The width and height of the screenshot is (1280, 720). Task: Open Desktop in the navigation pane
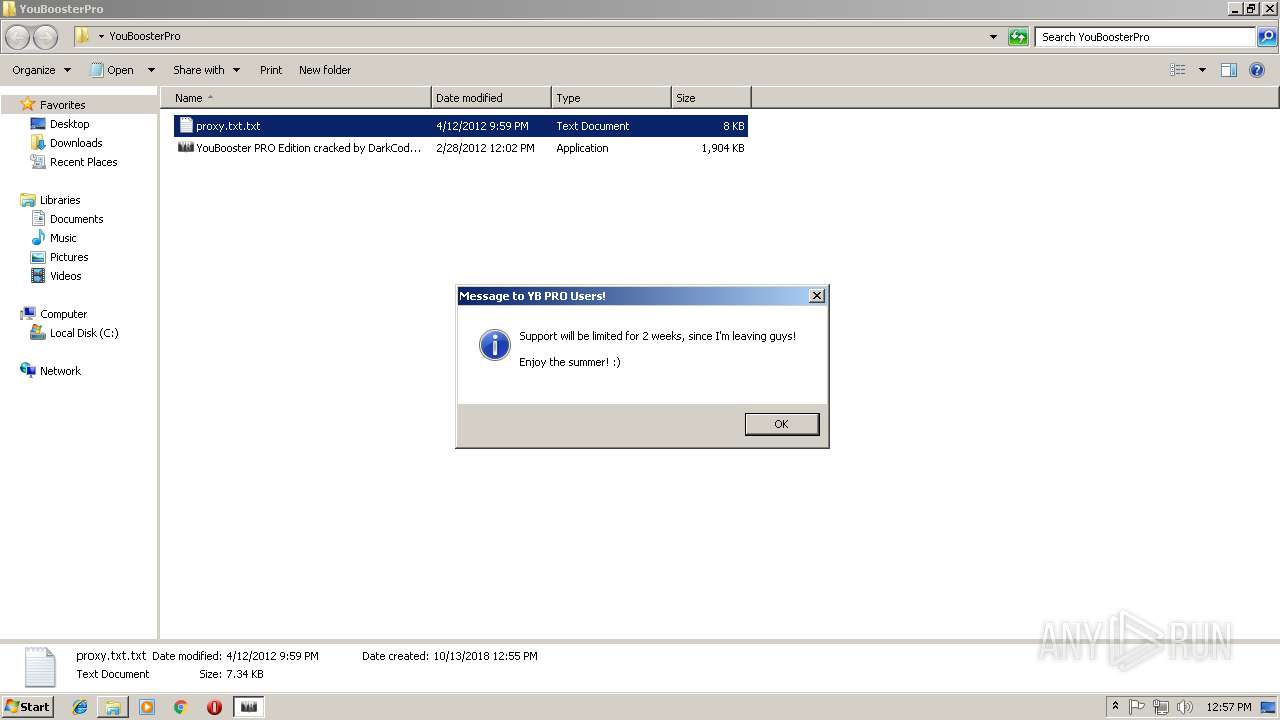point(69,124)
